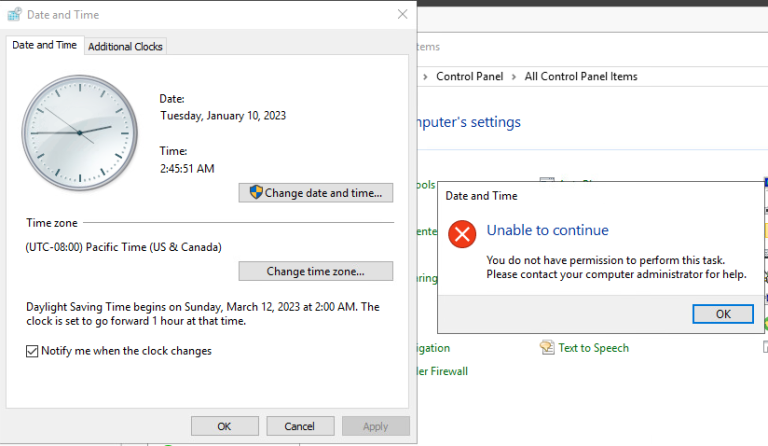Click the red error icon in dialog
This screenshot has width=768, height=446.
pos(461,234)
